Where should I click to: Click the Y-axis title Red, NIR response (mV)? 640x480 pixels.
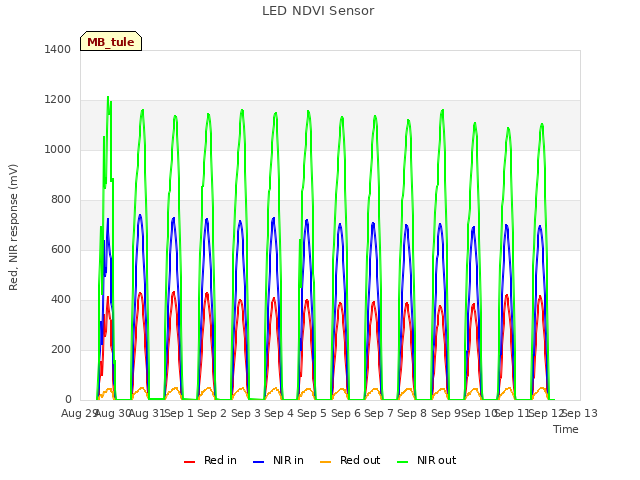[x=13, y=227]
